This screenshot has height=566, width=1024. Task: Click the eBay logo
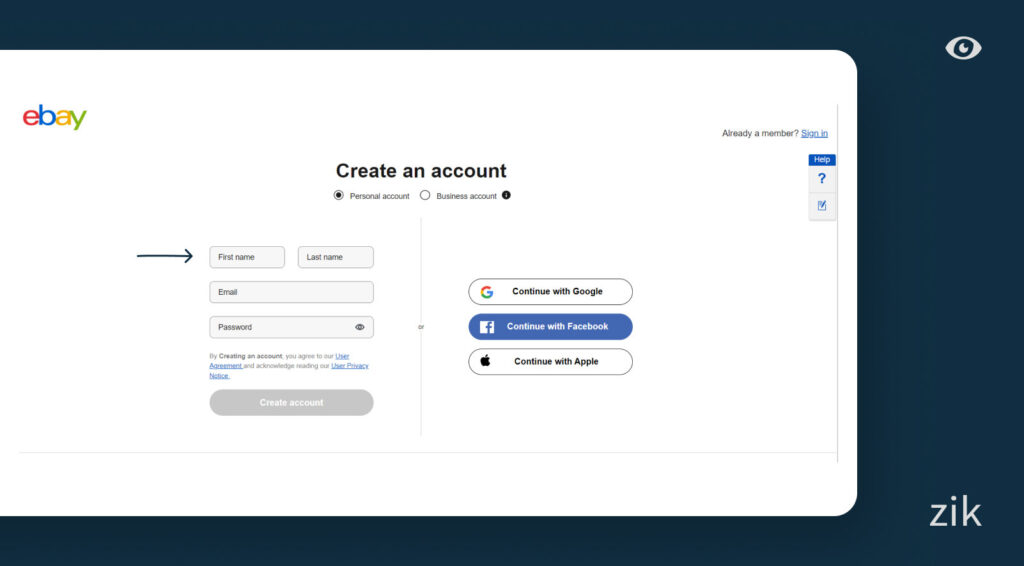coord(55,117)
